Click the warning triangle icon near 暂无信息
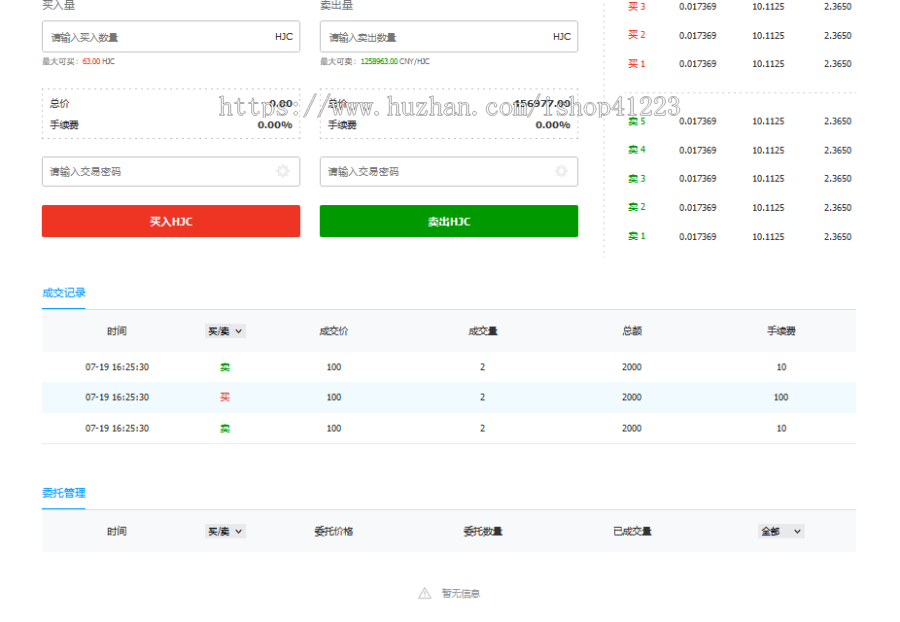This screenshot has width=900, height=622. coord(425,593)
